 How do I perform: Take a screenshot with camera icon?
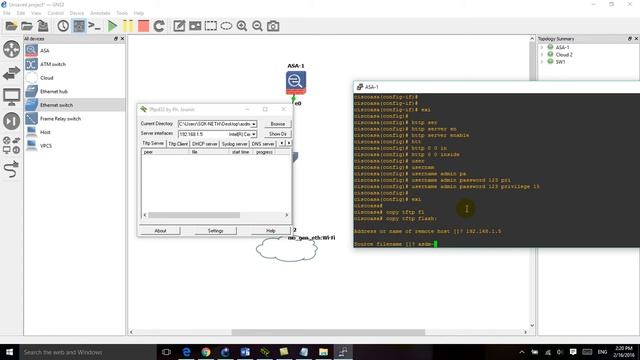[273, 26]
